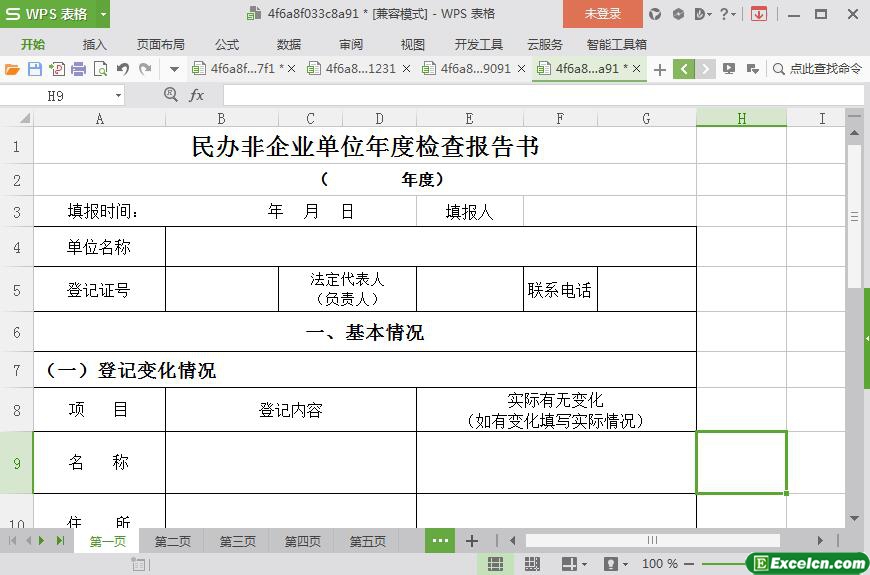Viewport: 870px width, 575px height.
Task: Click the green sheet list ellipsis button
Action: (x=439, y=541)
